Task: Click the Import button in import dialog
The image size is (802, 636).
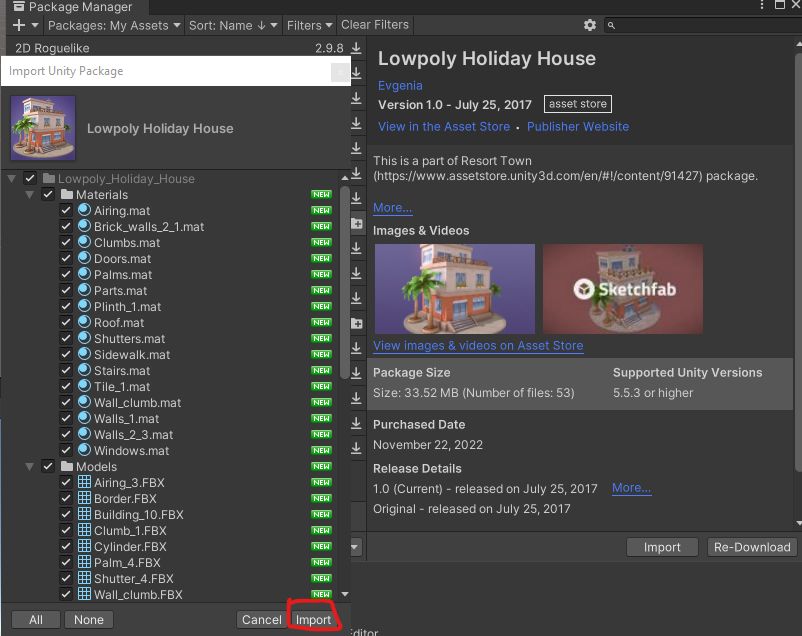Action: coord(313,620)
